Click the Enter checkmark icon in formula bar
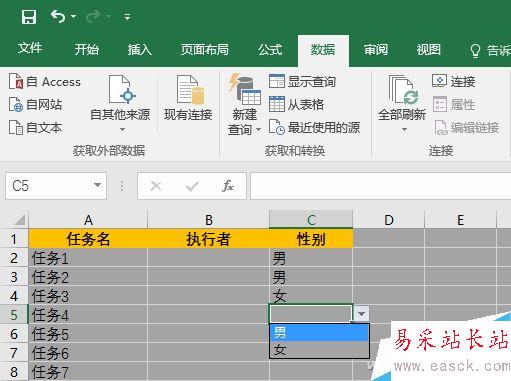This screenshot has height=381, width=511. 192,186
